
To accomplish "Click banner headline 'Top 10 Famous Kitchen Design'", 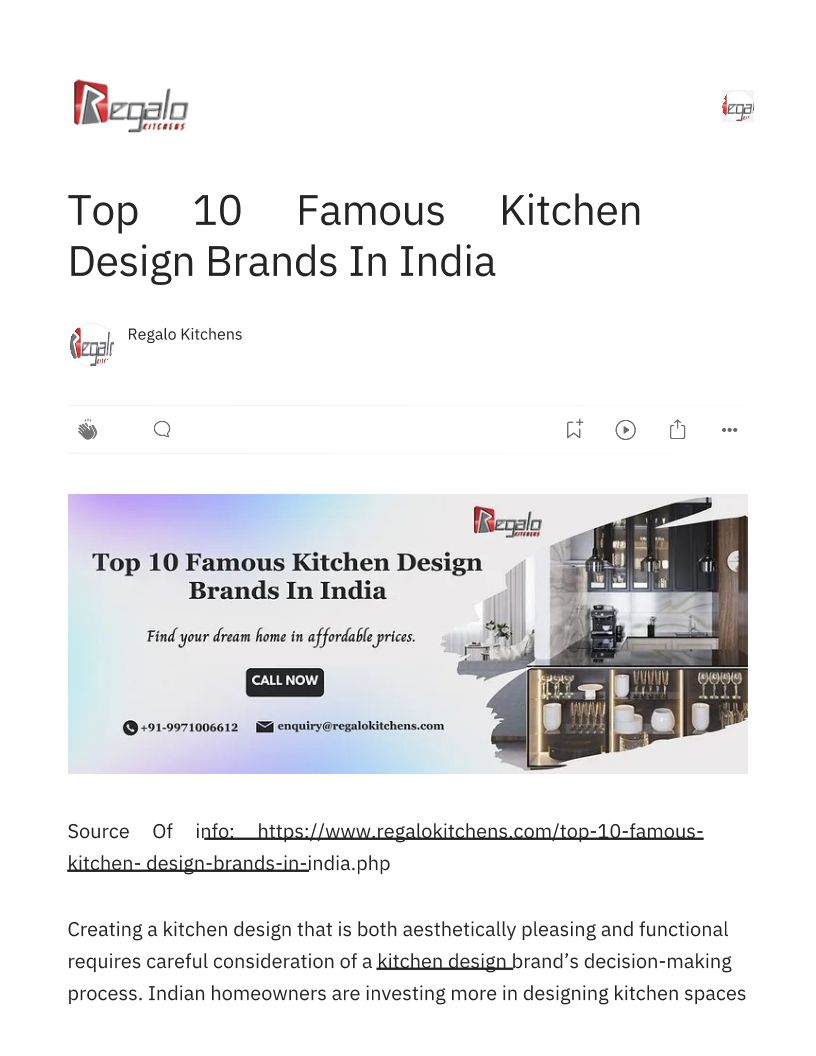I will (287, 562).
